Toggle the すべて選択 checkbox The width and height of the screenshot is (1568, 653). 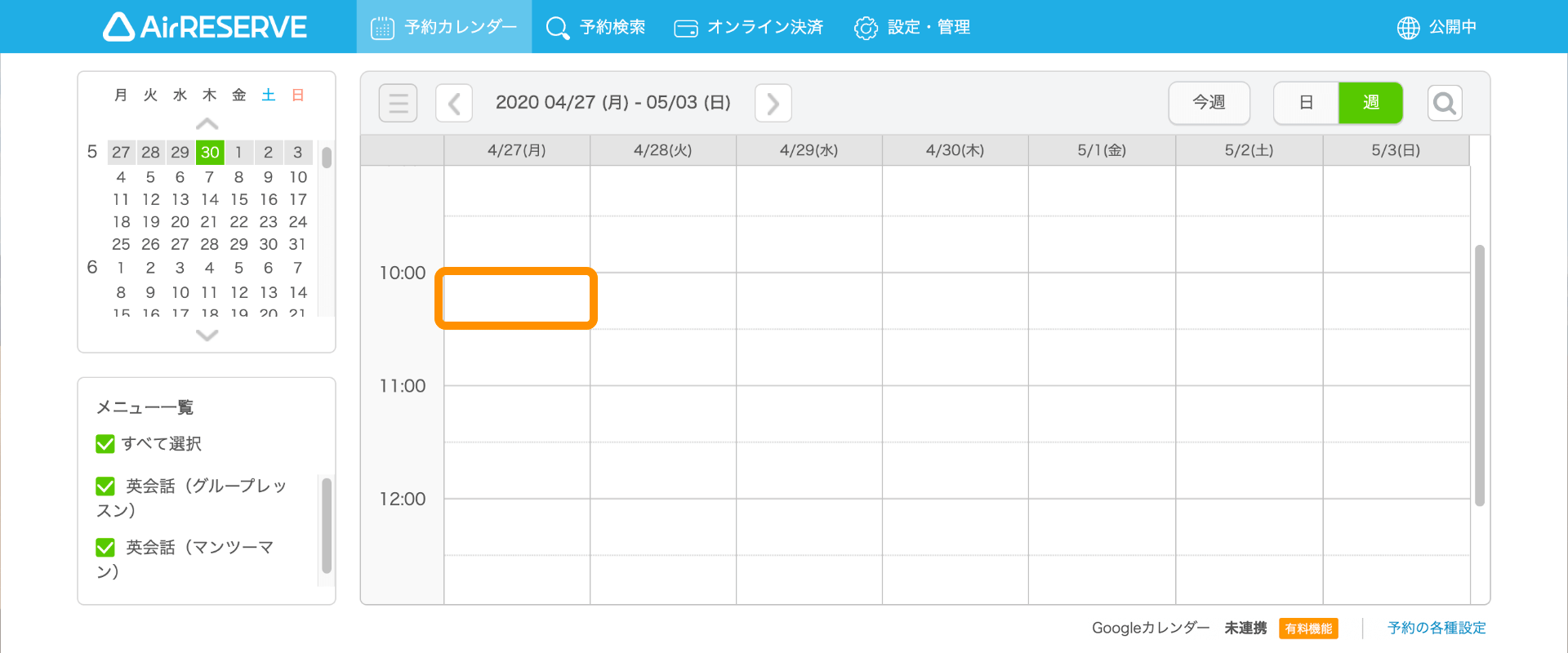[x=105, y=444]
